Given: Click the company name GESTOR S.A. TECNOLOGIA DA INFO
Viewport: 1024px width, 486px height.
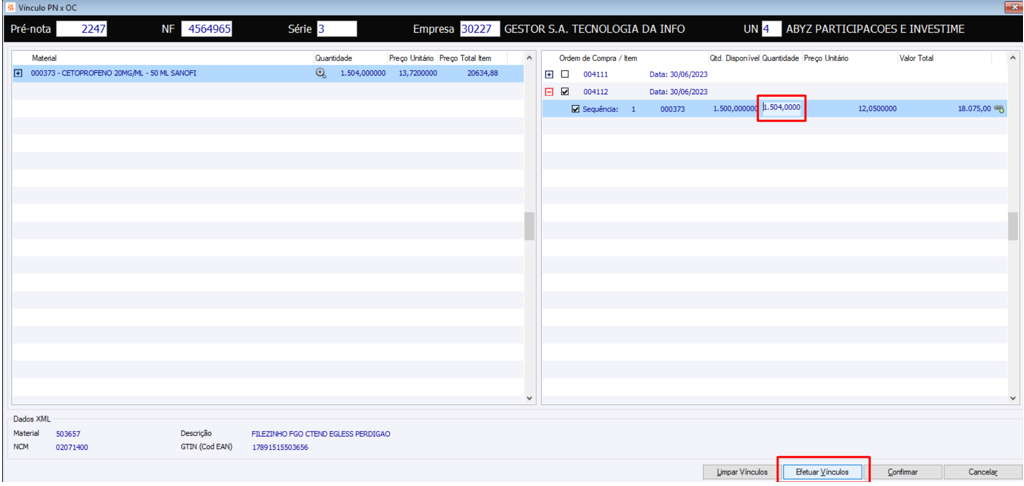Looking at the screenshot, I should point(594,29).
